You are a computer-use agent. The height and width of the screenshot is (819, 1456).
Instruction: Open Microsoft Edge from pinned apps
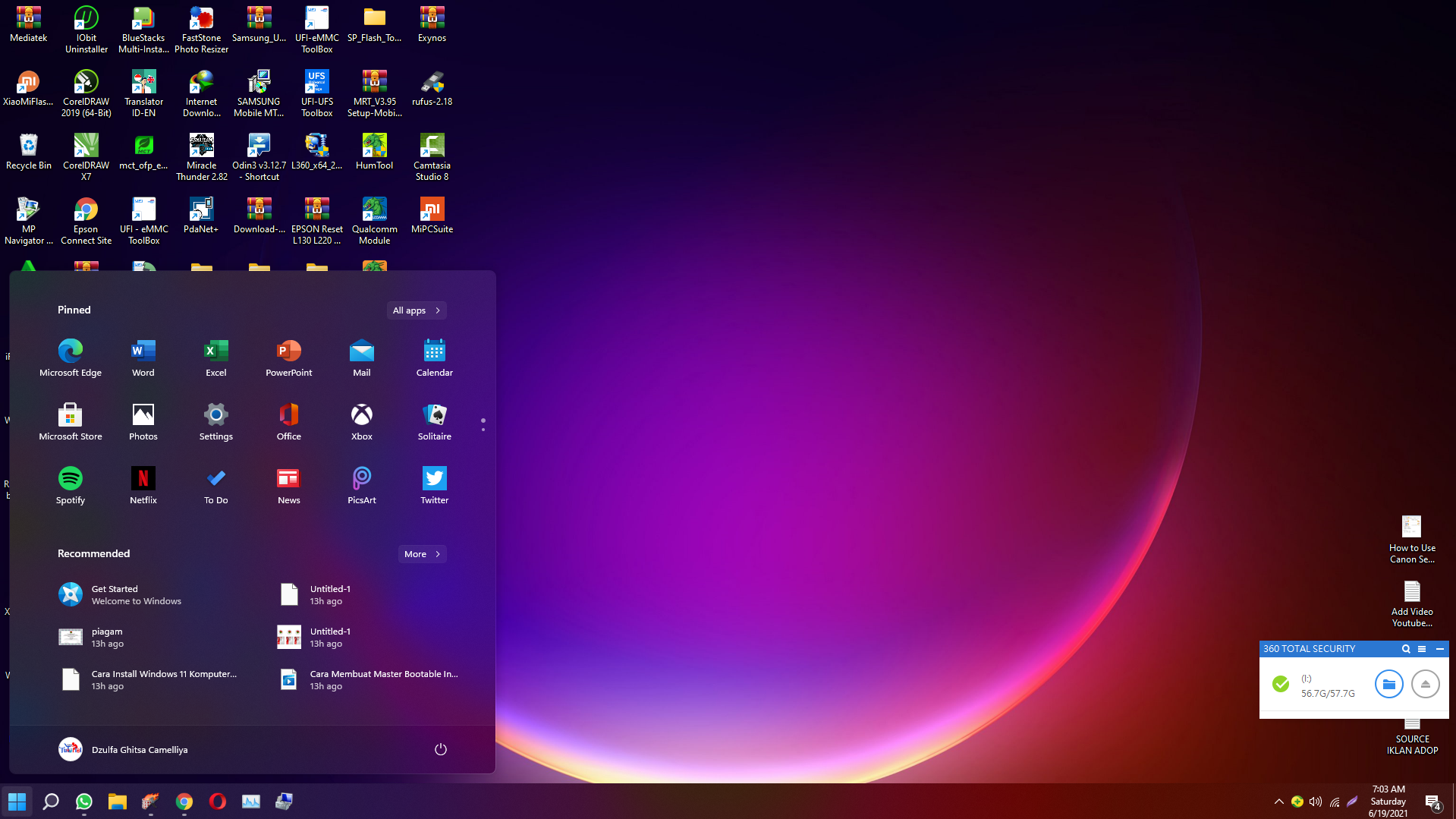pyautogui.click(x=71, y=358)
